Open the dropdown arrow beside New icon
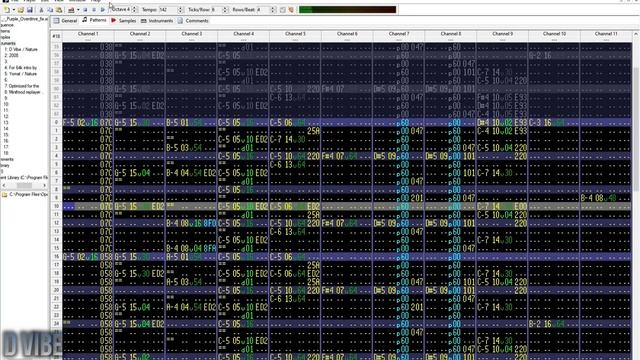This screenshot has width=640, height=360. click(13, 9)
